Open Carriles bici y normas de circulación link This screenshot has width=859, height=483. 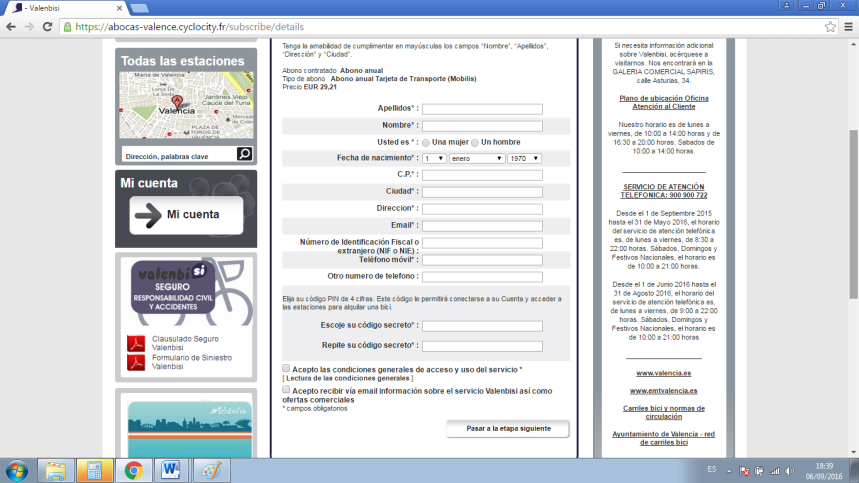pos(663,412)
